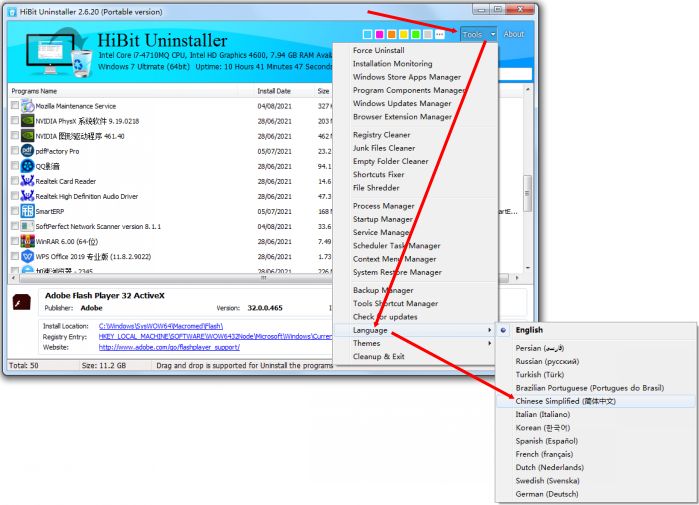The image size is (699, 505).
Task: Click the Mozilla Maintenance Service icon
Action: click(x=27, y=106)
